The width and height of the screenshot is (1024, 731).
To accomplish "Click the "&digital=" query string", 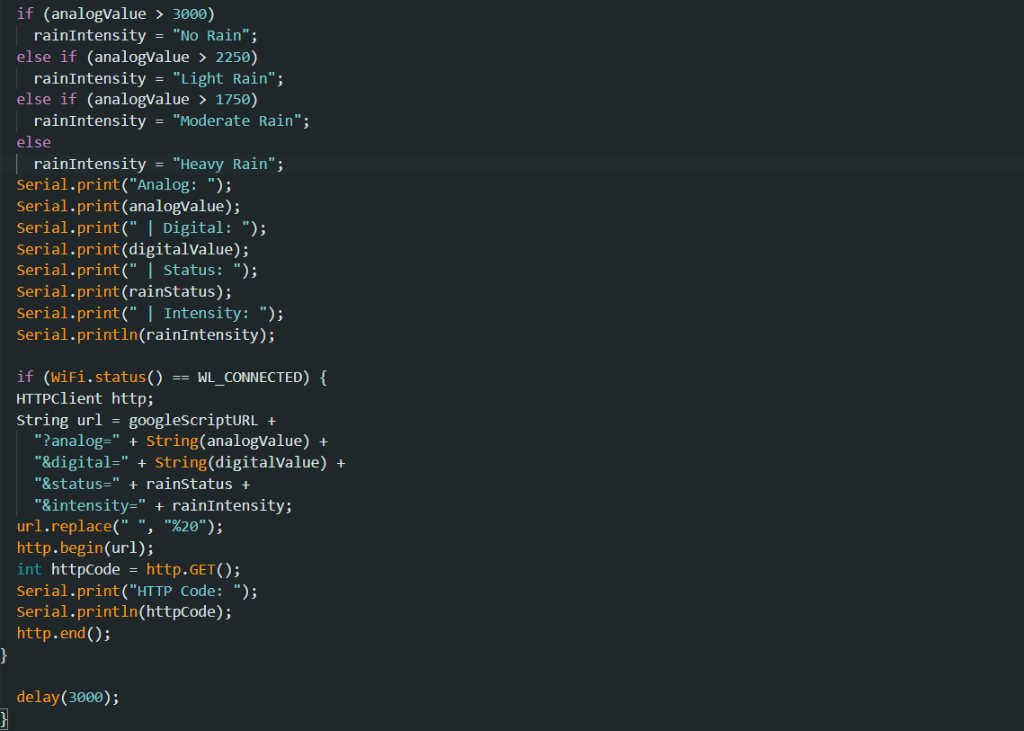I will pos(88,462).
